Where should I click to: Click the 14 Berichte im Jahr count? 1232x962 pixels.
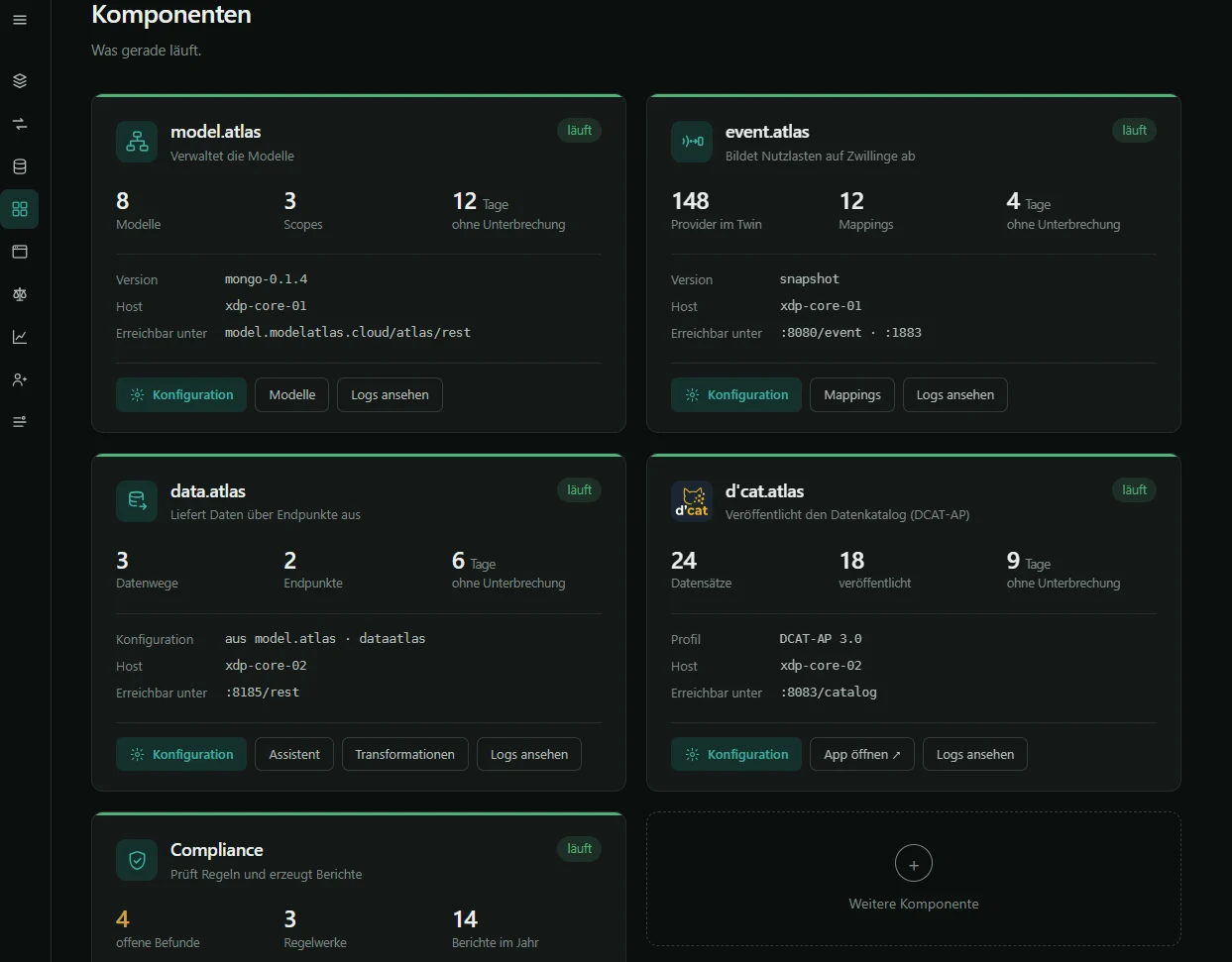coord(465,919)
